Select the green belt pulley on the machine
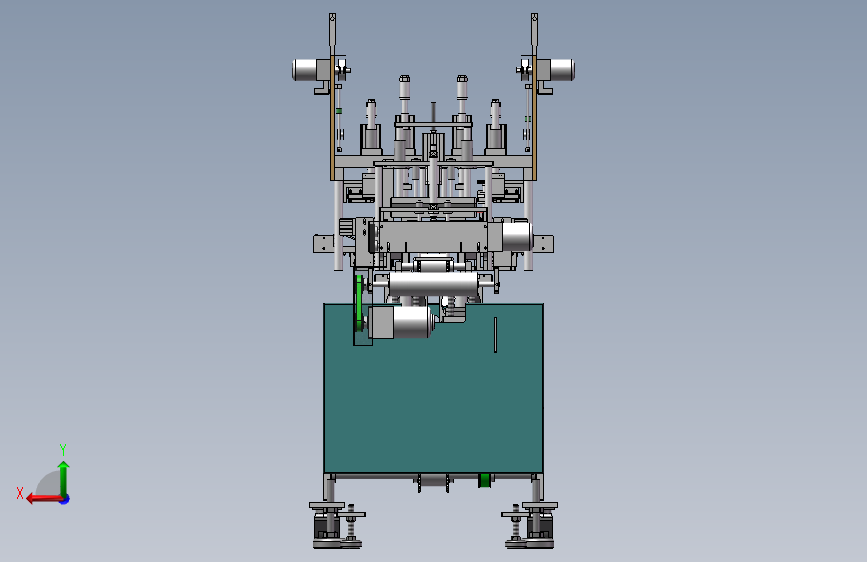The image size is (867, 562). point(359,303)
